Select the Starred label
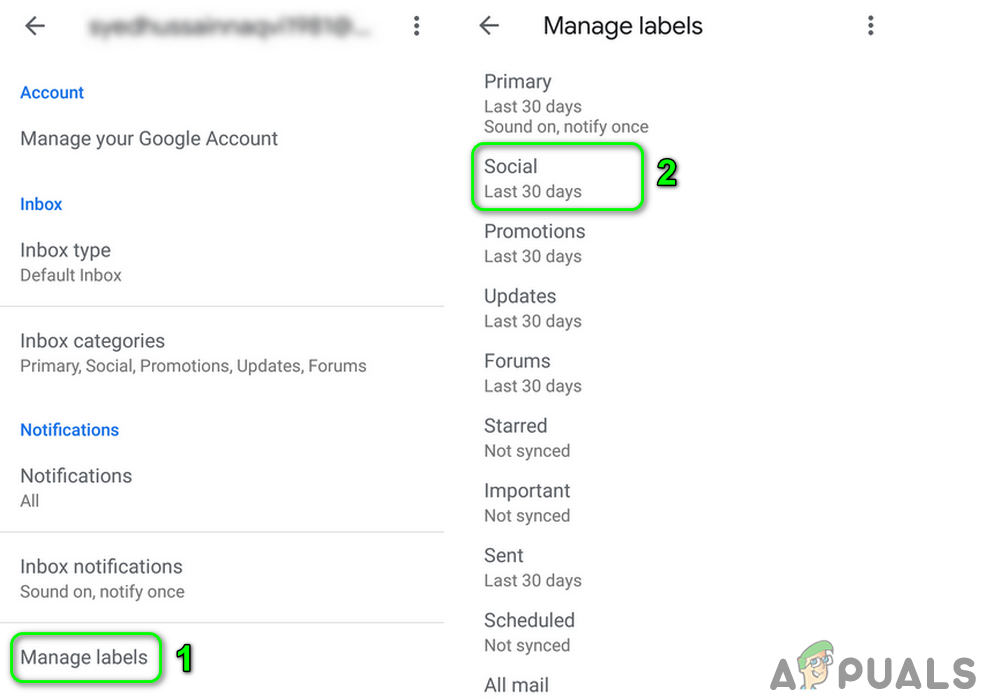982x699 pixels. [x=527, y=438]
